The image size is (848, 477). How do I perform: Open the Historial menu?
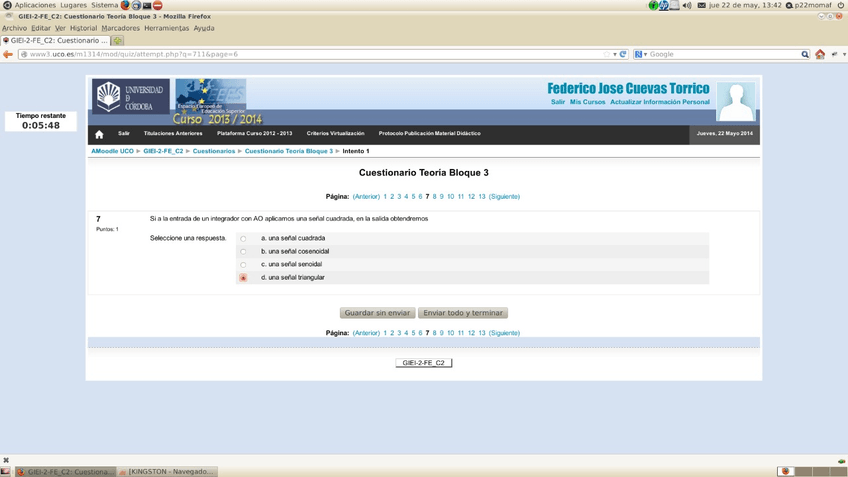[83, 28]
